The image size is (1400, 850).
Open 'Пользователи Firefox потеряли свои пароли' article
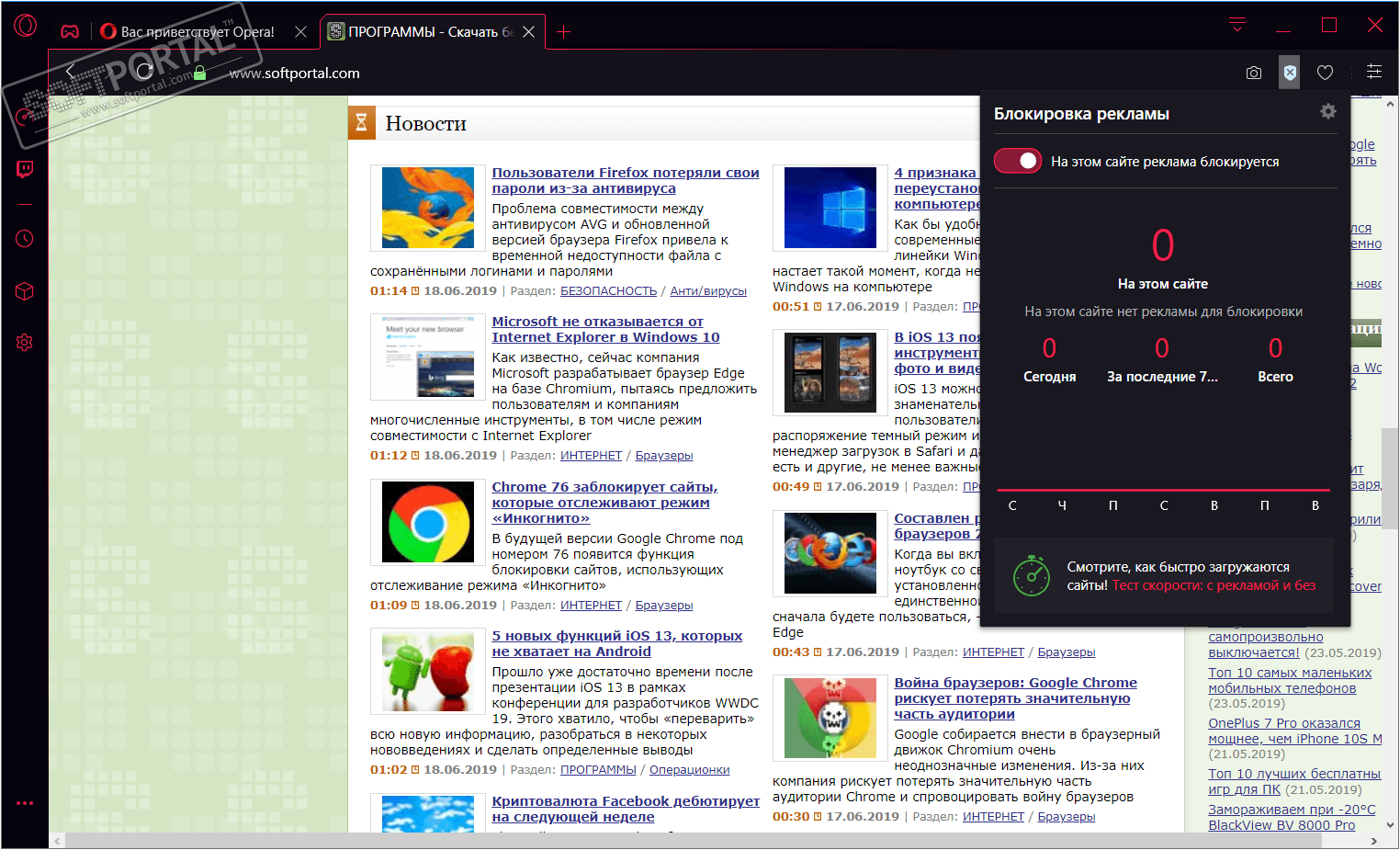pyautogui.click(x=626, y=180)
